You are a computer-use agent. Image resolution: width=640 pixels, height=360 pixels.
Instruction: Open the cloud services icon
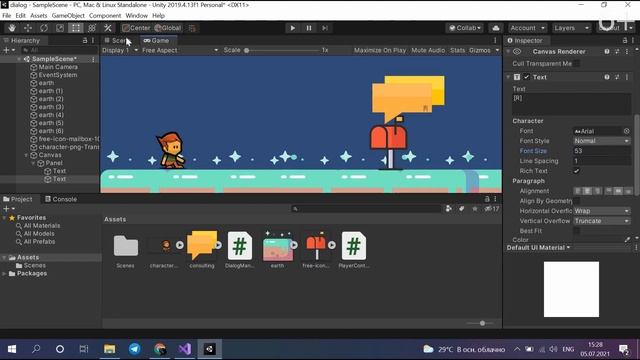pos(496,28)
